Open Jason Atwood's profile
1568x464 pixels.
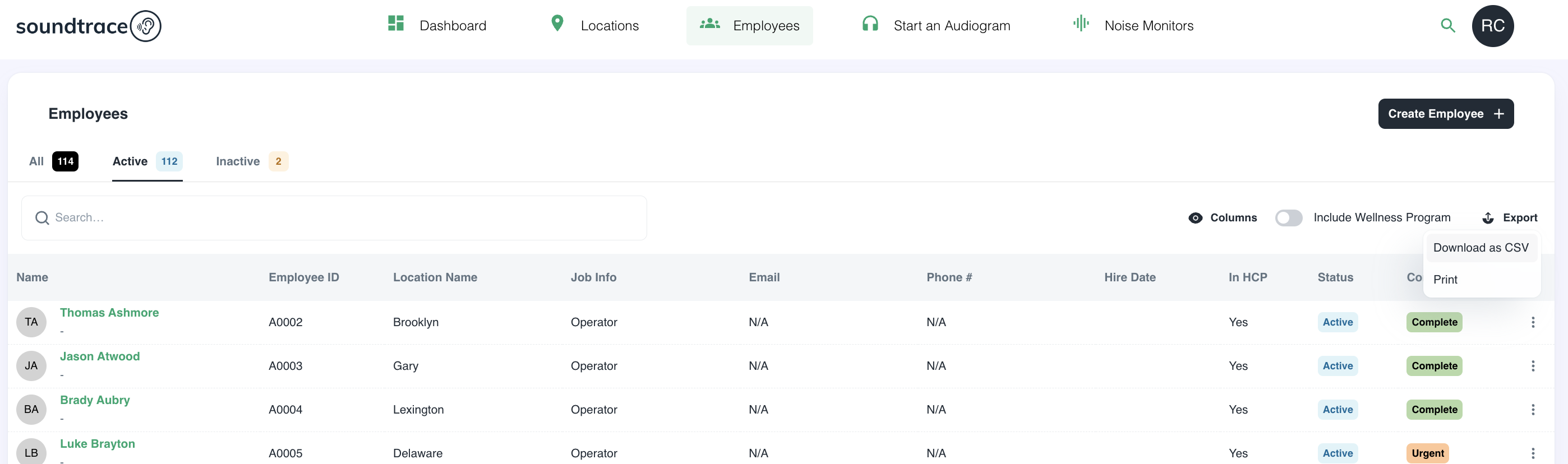pos(100,356)
